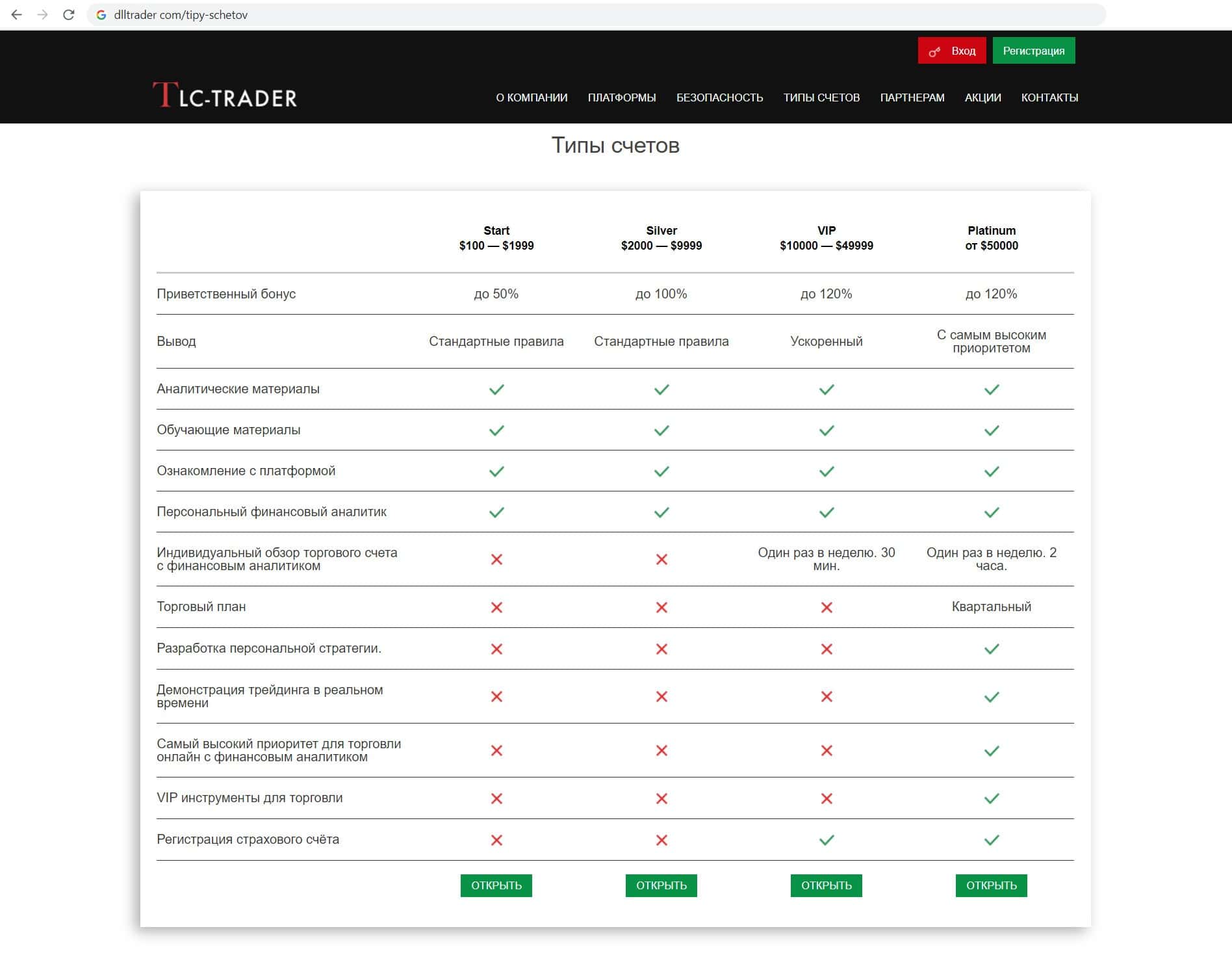Click Start checkmark for Аналитические материалы

pyautogui.click(x=496, y=389)
